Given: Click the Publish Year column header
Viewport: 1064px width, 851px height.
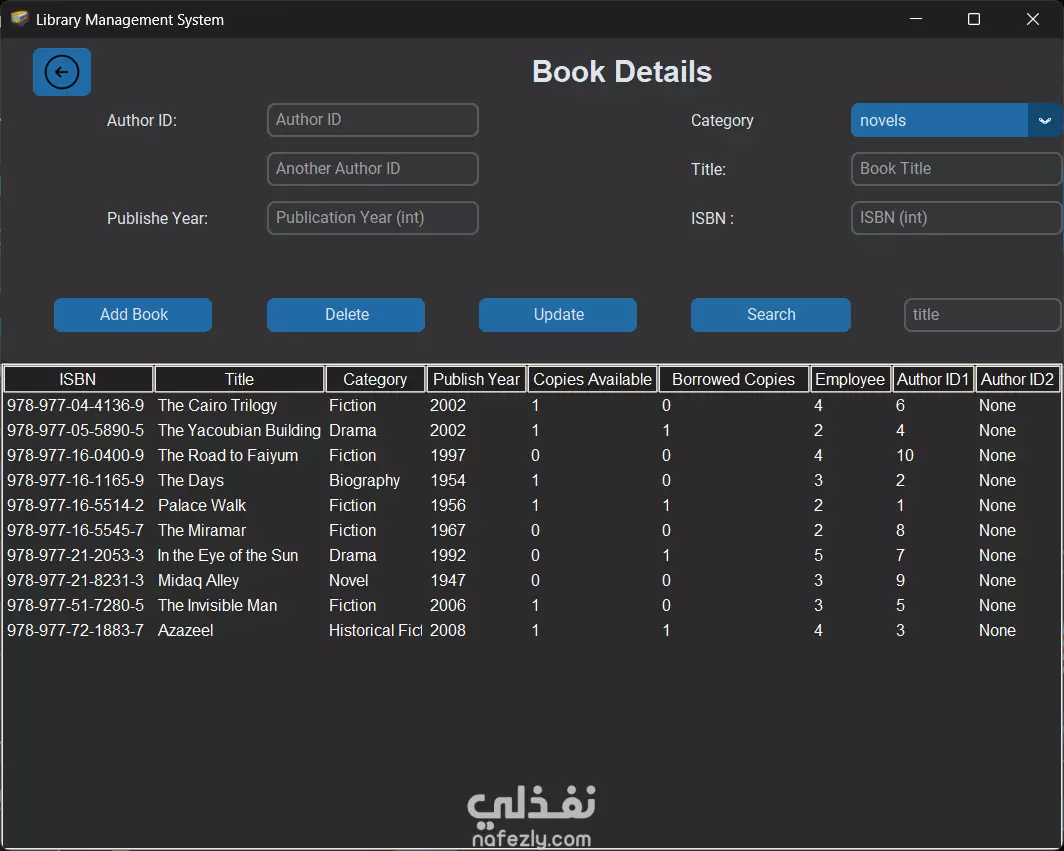Looking at the screenshot, I should [x=476, y=379].
